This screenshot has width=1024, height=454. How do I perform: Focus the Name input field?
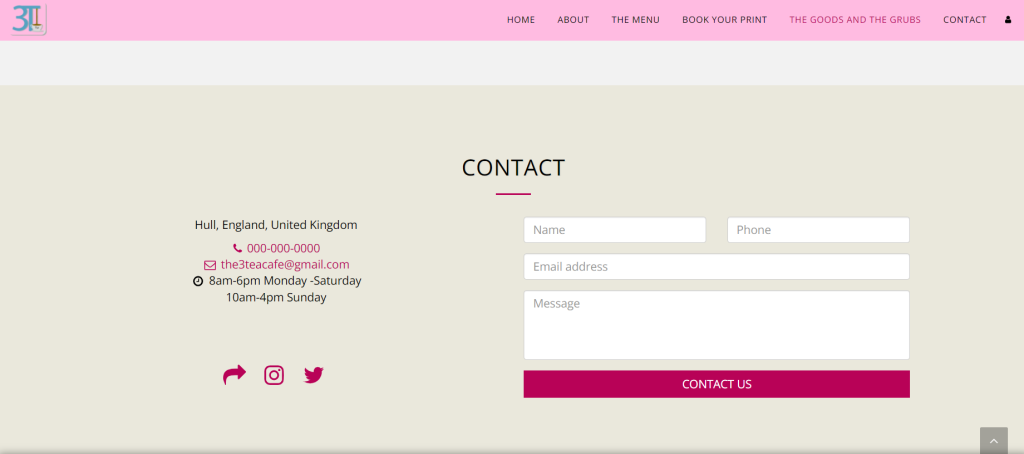pyautogui.click(x=615, y=230)
